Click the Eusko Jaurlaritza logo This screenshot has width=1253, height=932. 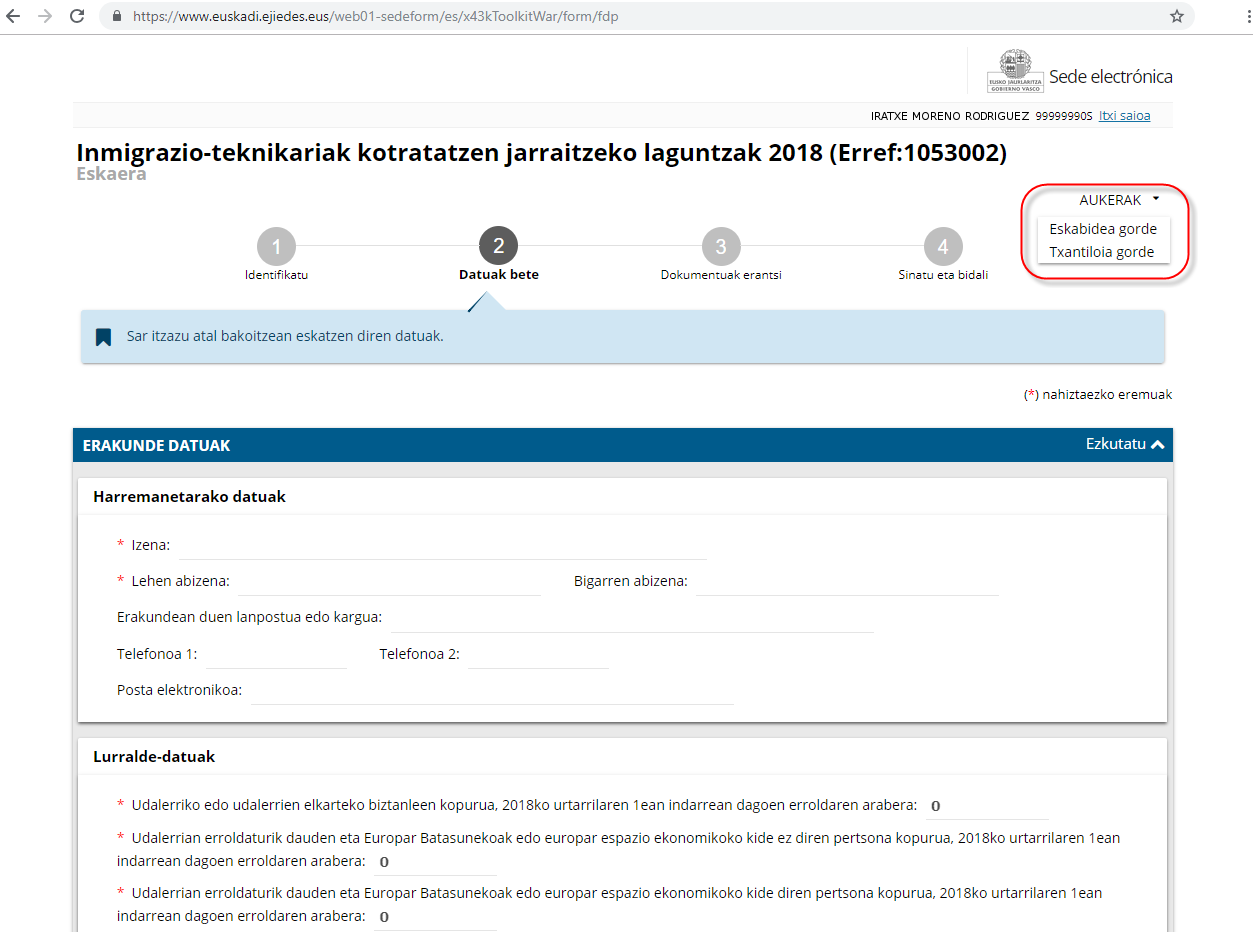point(1015,72)
